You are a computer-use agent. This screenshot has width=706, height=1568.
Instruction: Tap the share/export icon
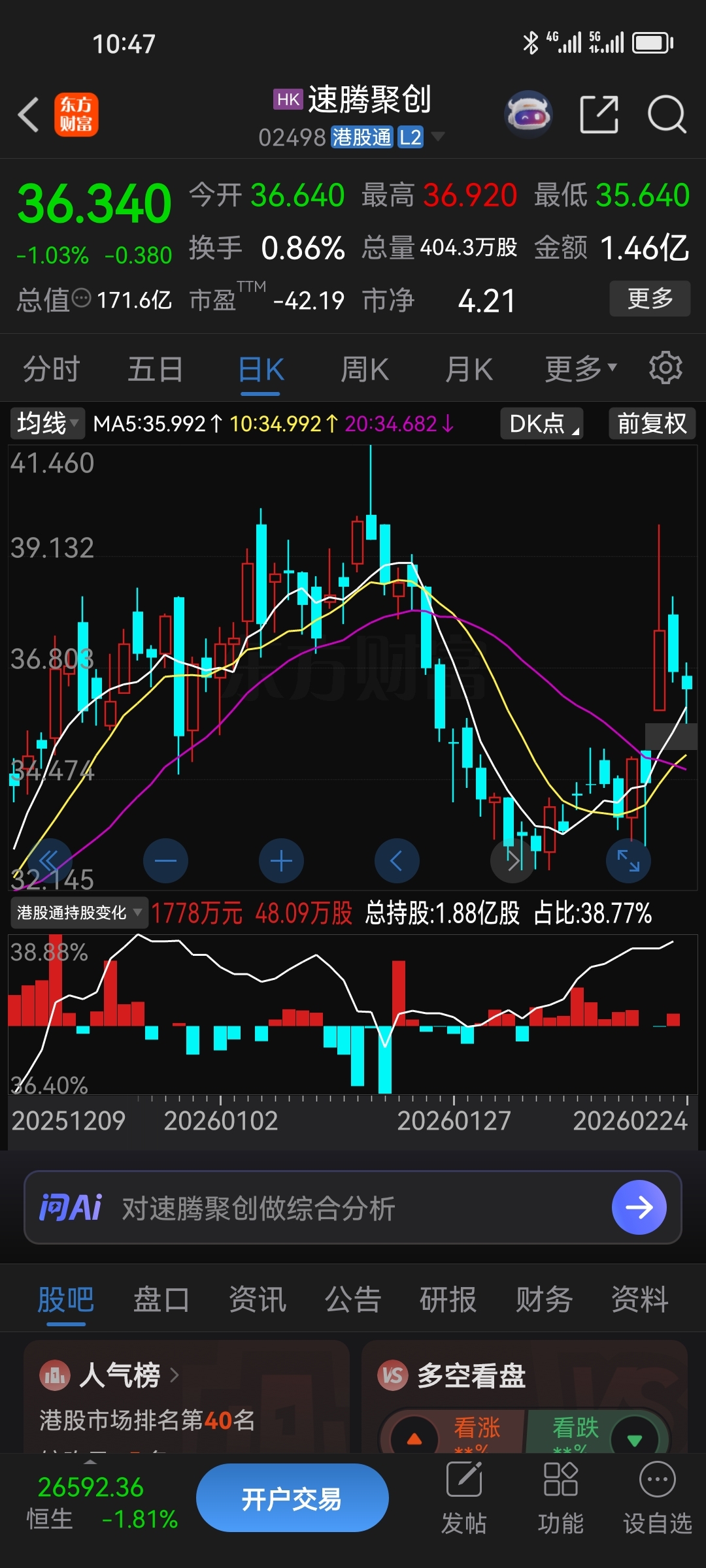(599, 114)
